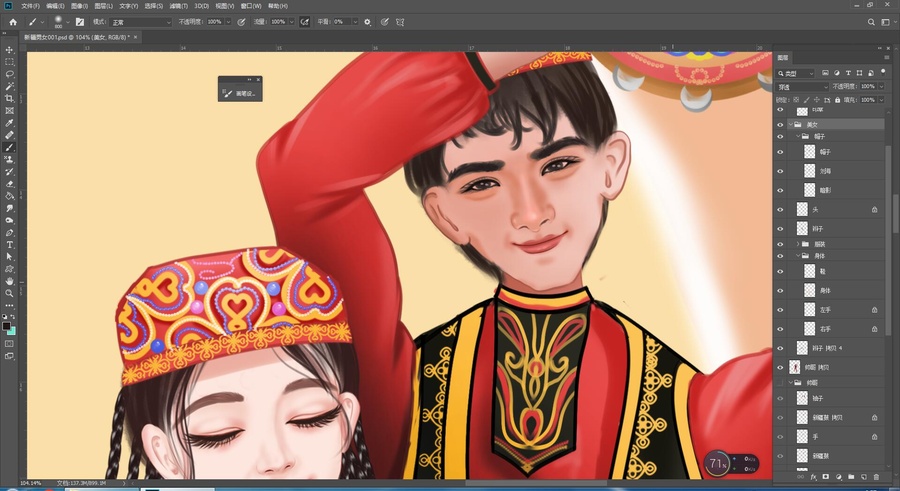Select the Path Selection tool
The width and height of the screenshot is (900, 491).
(x=9, y=257)
